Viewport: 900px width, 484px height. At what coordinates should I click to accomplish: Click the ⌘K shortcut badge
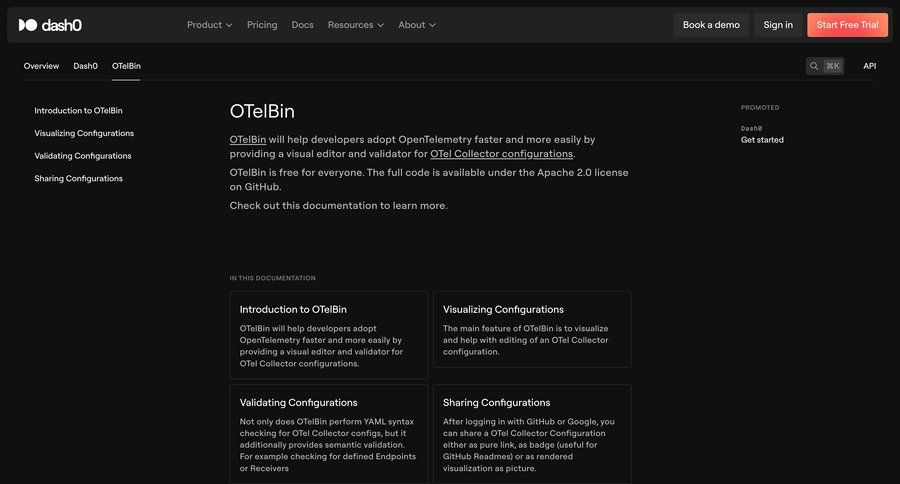tap(832, 66)
